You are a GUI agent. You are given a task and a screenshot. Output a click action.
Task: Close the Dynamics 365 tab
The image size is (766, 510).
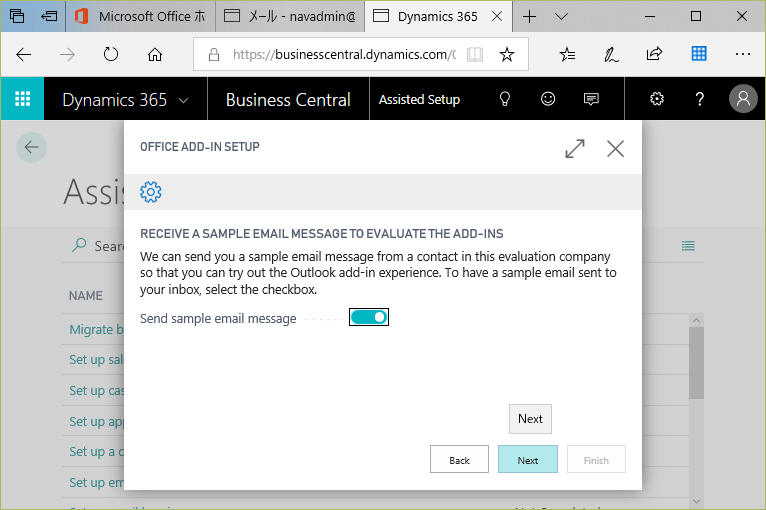[x=497, y=16]
